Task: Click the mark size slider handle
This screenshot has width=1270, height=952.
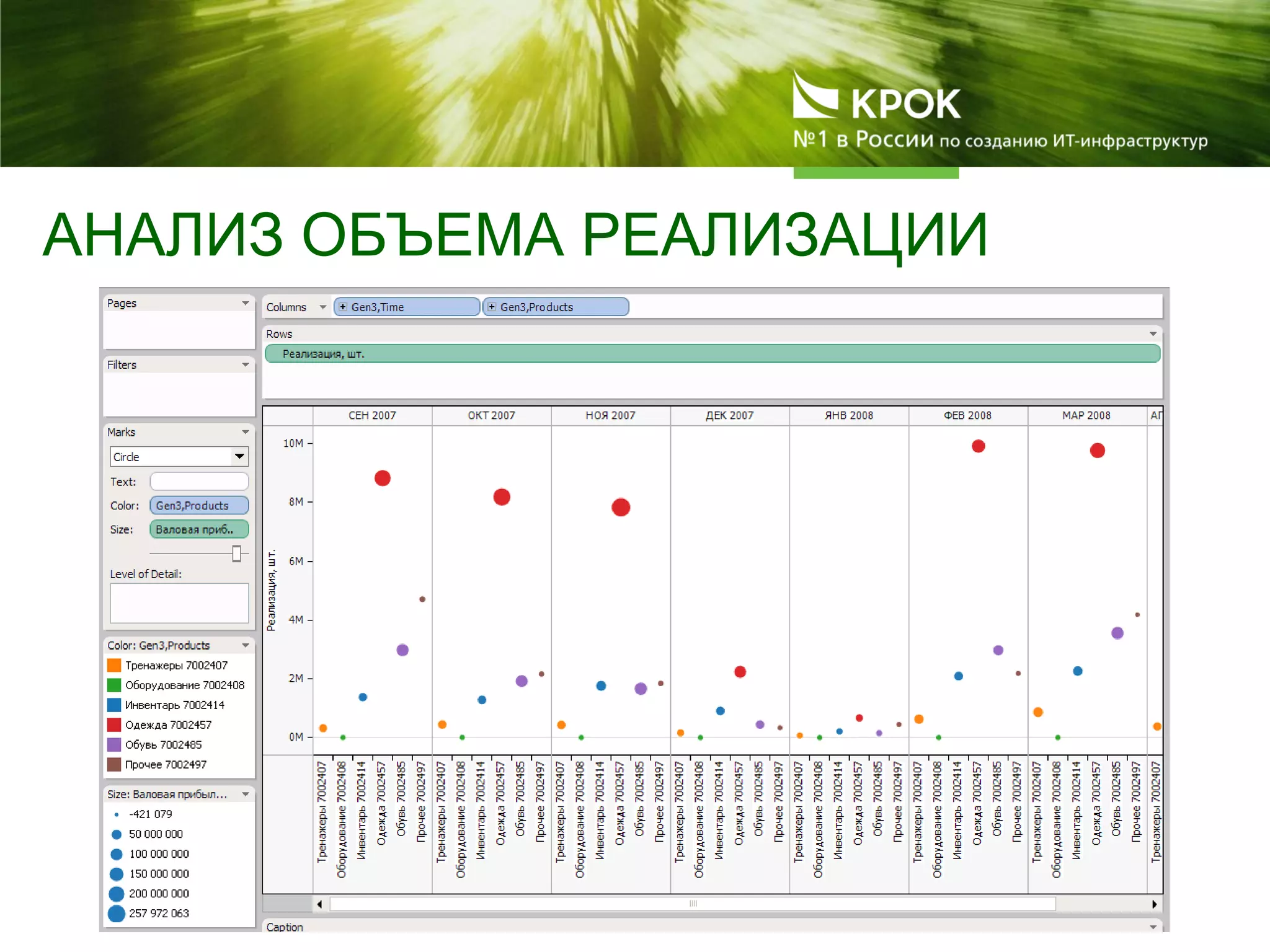Action: pyautogui.click(x=236, y=553)
